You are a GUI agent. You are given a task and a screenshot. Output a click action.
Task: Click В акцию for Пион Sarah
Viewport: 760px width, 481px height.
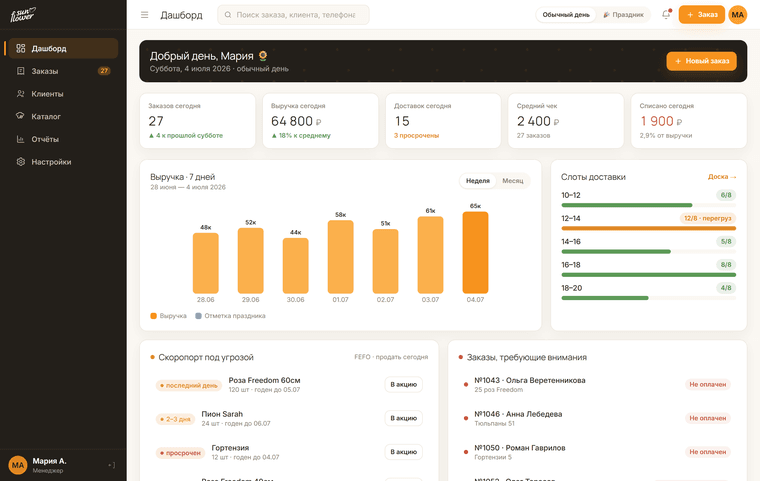pos(403,418)
